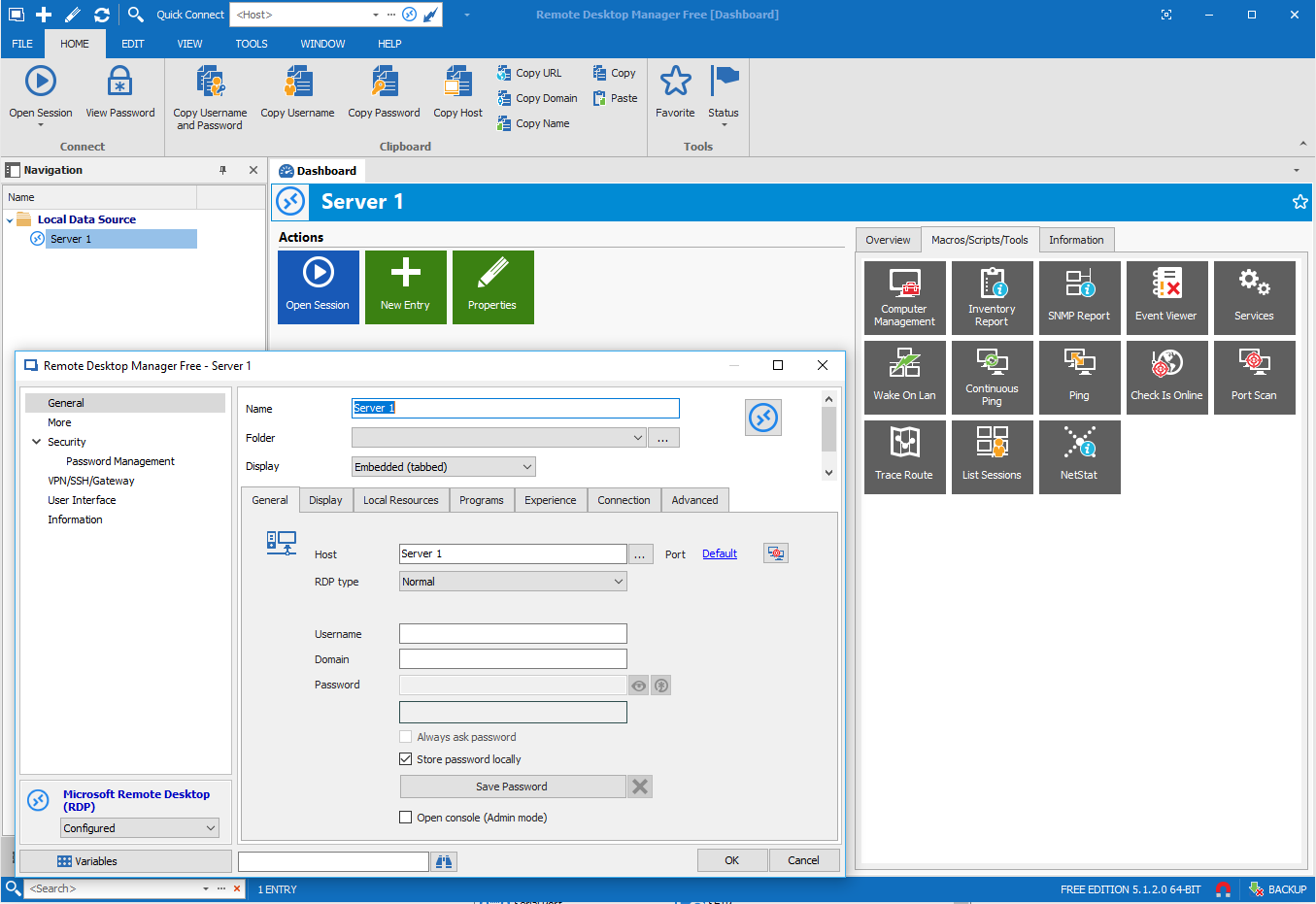The image size is (1316, 904).
Task: Launch the Trace Route tool
Action: [904, 456]
